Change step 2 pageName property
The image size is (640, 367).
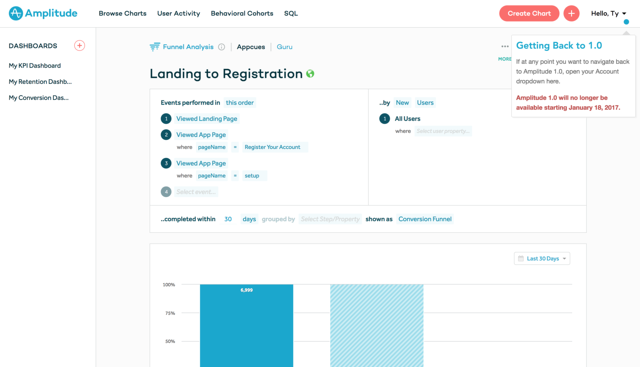[x=211, y=147]
